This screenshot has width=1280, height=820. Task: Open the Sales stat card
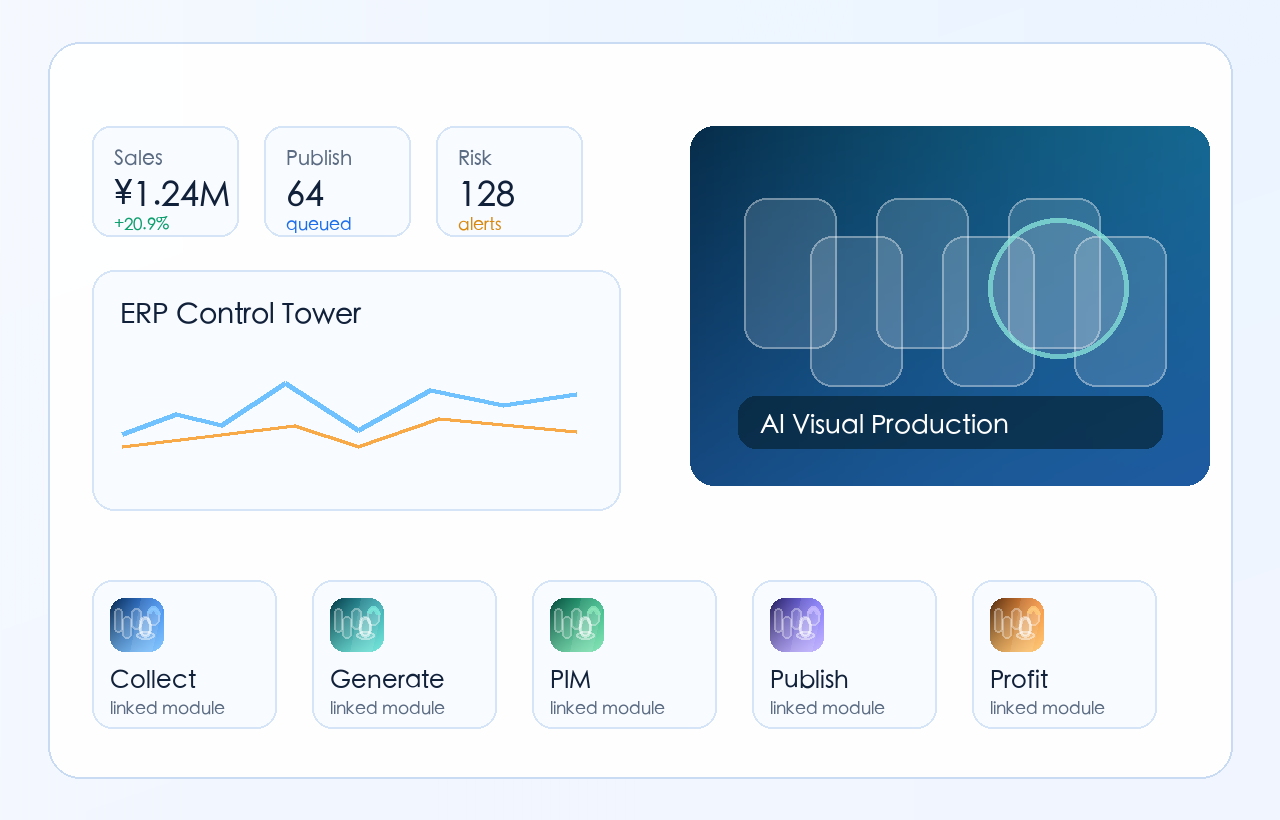click(165, 182)
